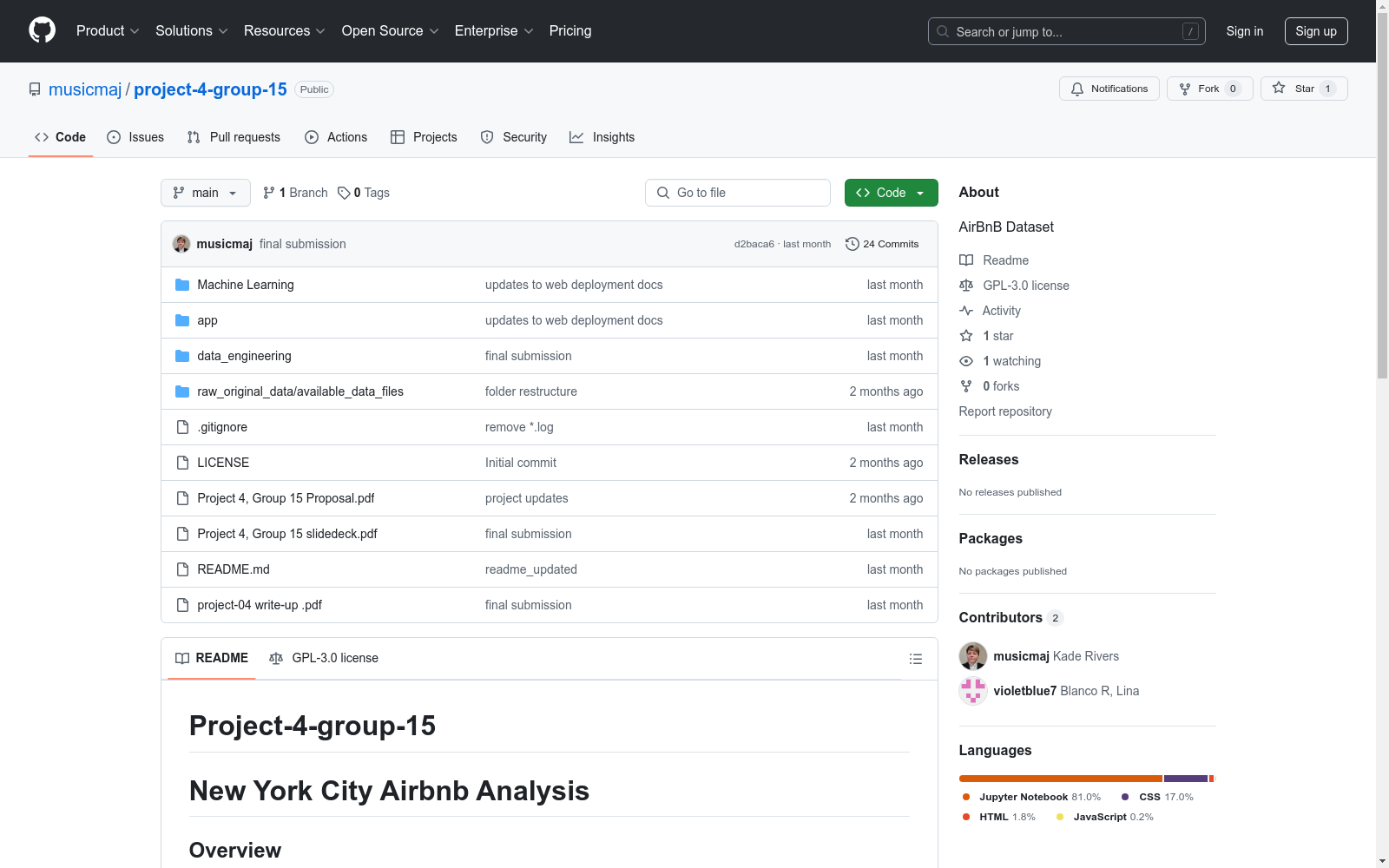Click the branch icon next to 1 Branch

point(269,193)
